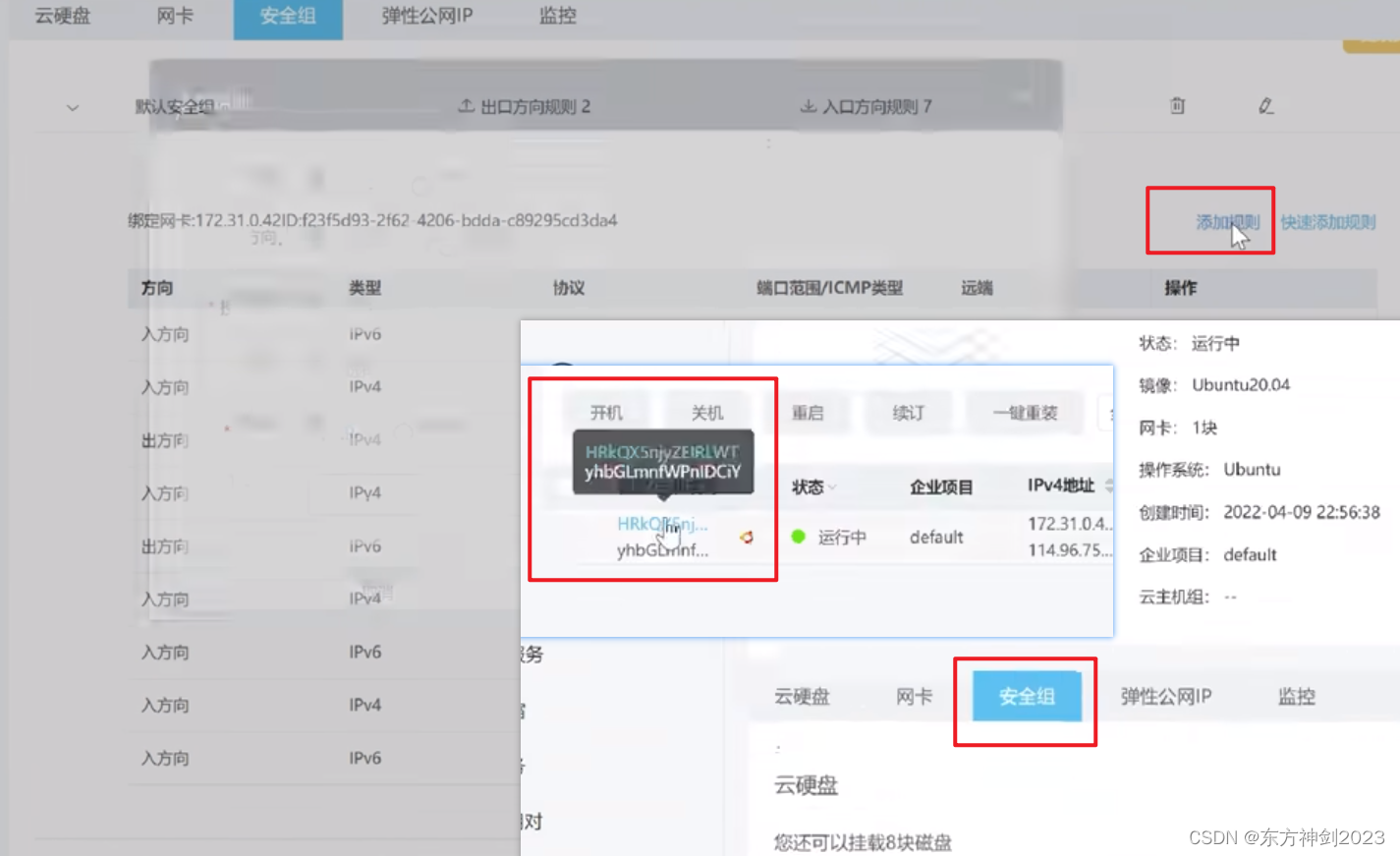Image resolution: width=1400 pixels, height=856 pixels.
Task: Open 弹性公网IP tab in the top security-group page
Action: click(427, 16)
